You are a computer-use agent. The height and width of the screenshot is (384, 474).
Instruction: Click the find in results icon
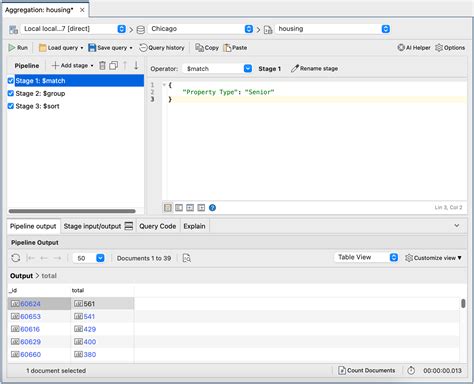(187, 258)
